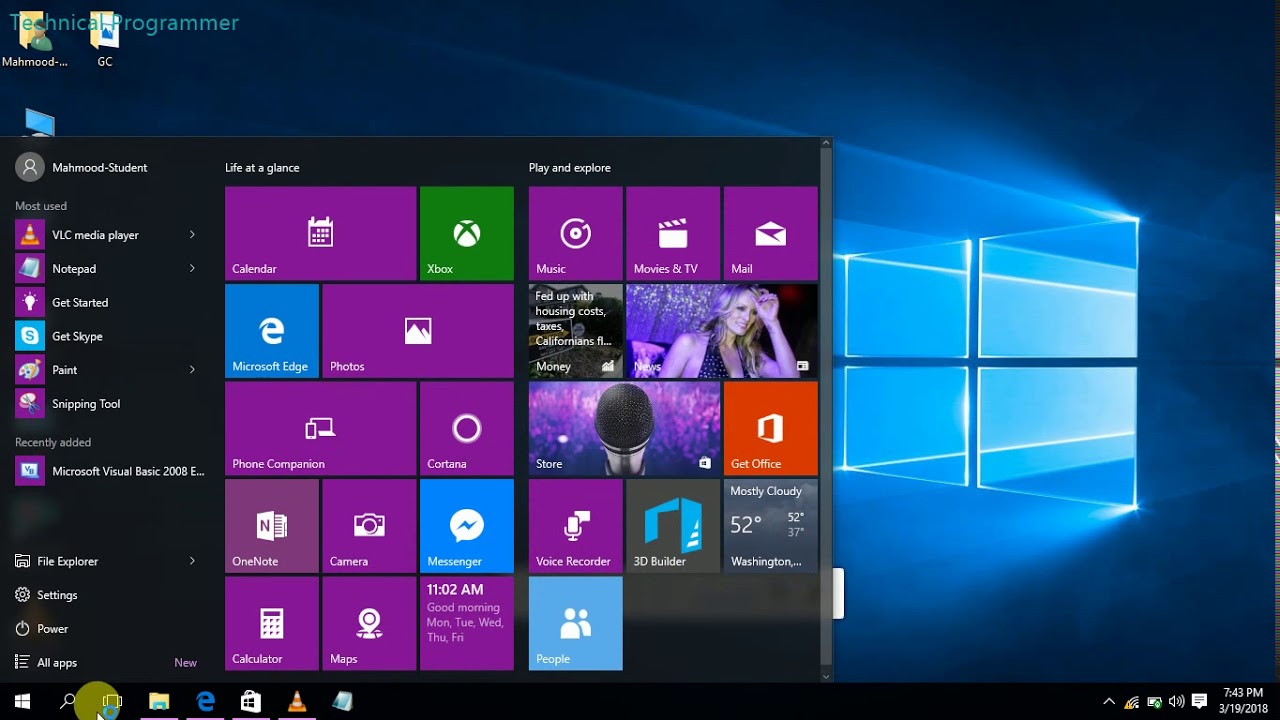The height and width of the screenshot is (720, 1280).
Task: Expand VLC media player jump list arrow
Action: (192, 235)
